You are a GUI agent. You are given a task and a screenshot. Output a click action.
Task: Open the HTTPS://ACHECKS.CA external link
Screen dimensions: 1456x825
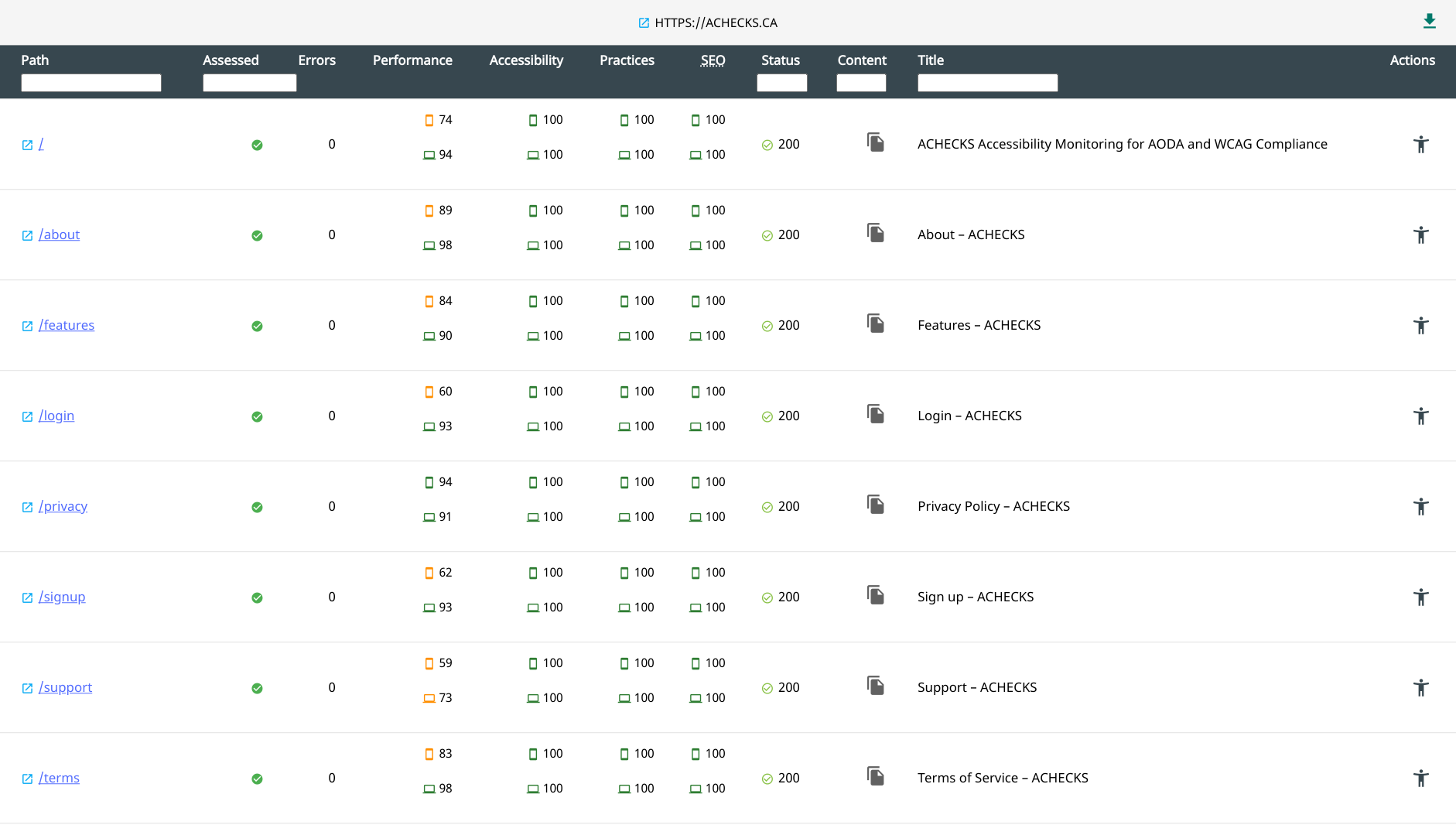708,22
